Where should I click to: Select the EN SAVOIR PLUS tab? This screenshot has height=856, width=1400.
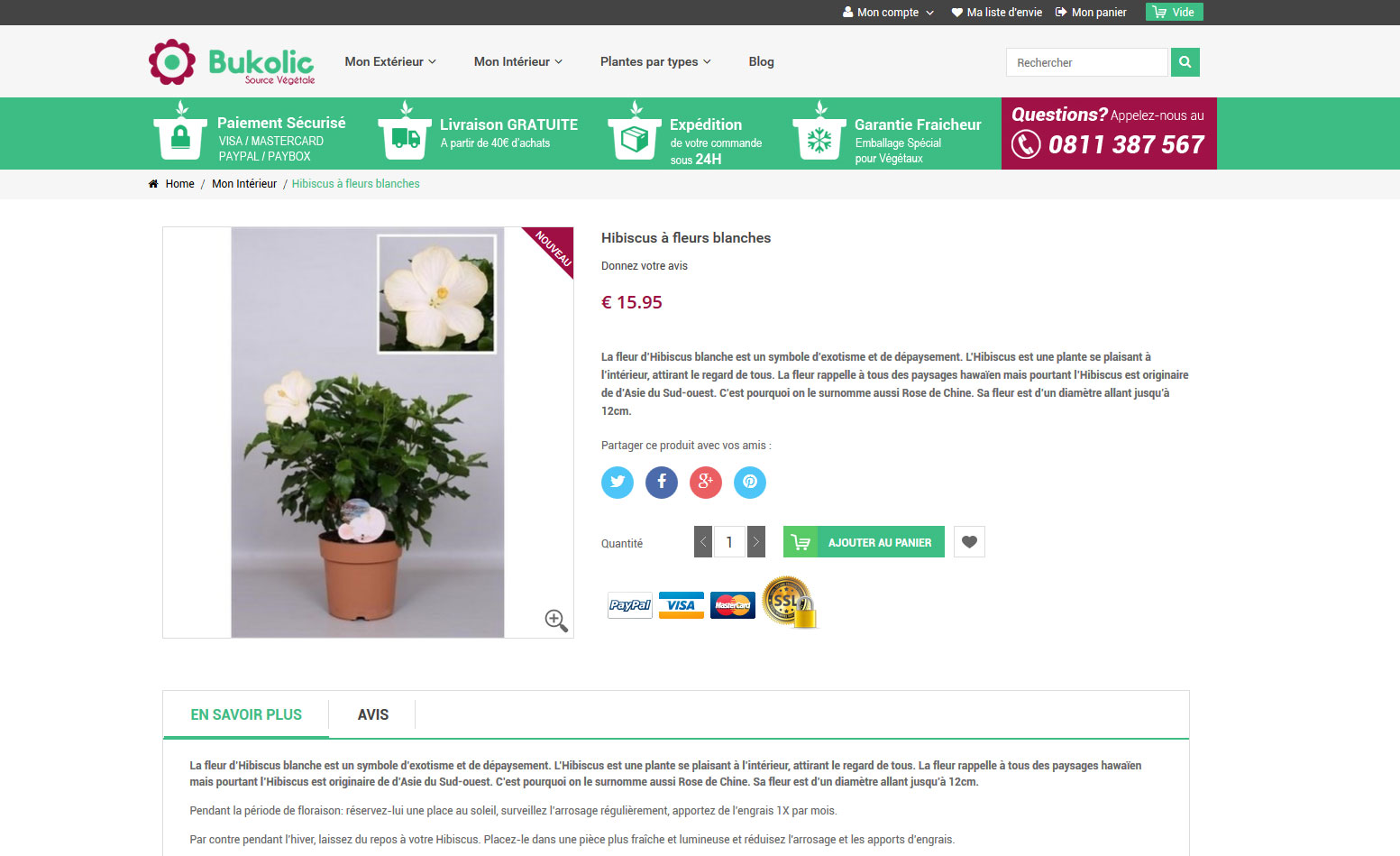click(x=246, y=714)
